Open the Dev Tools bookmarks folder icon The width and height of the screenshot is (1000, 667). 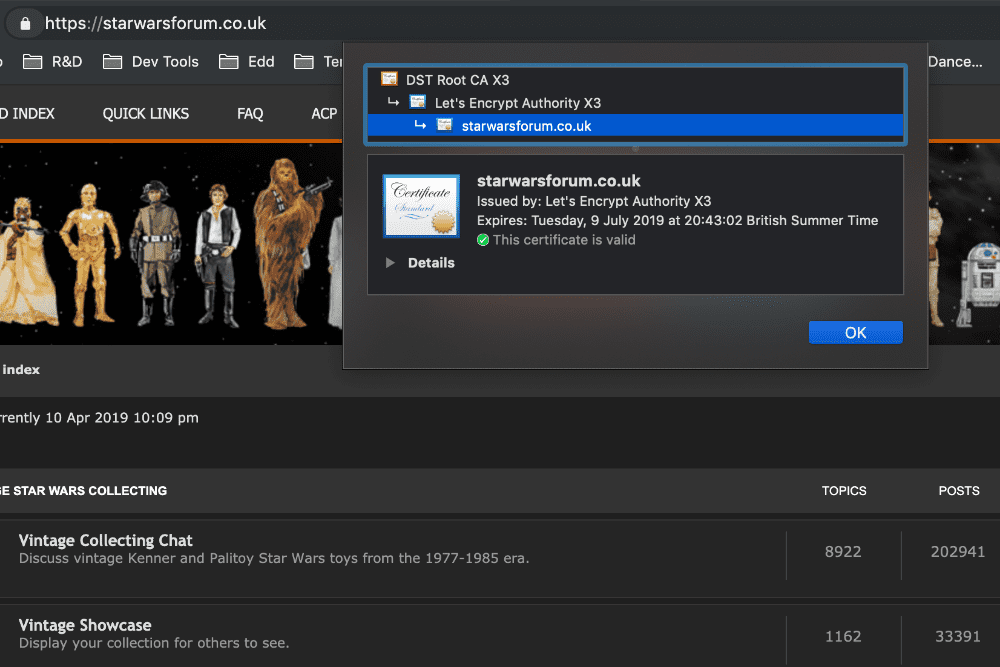click(112, 62)
